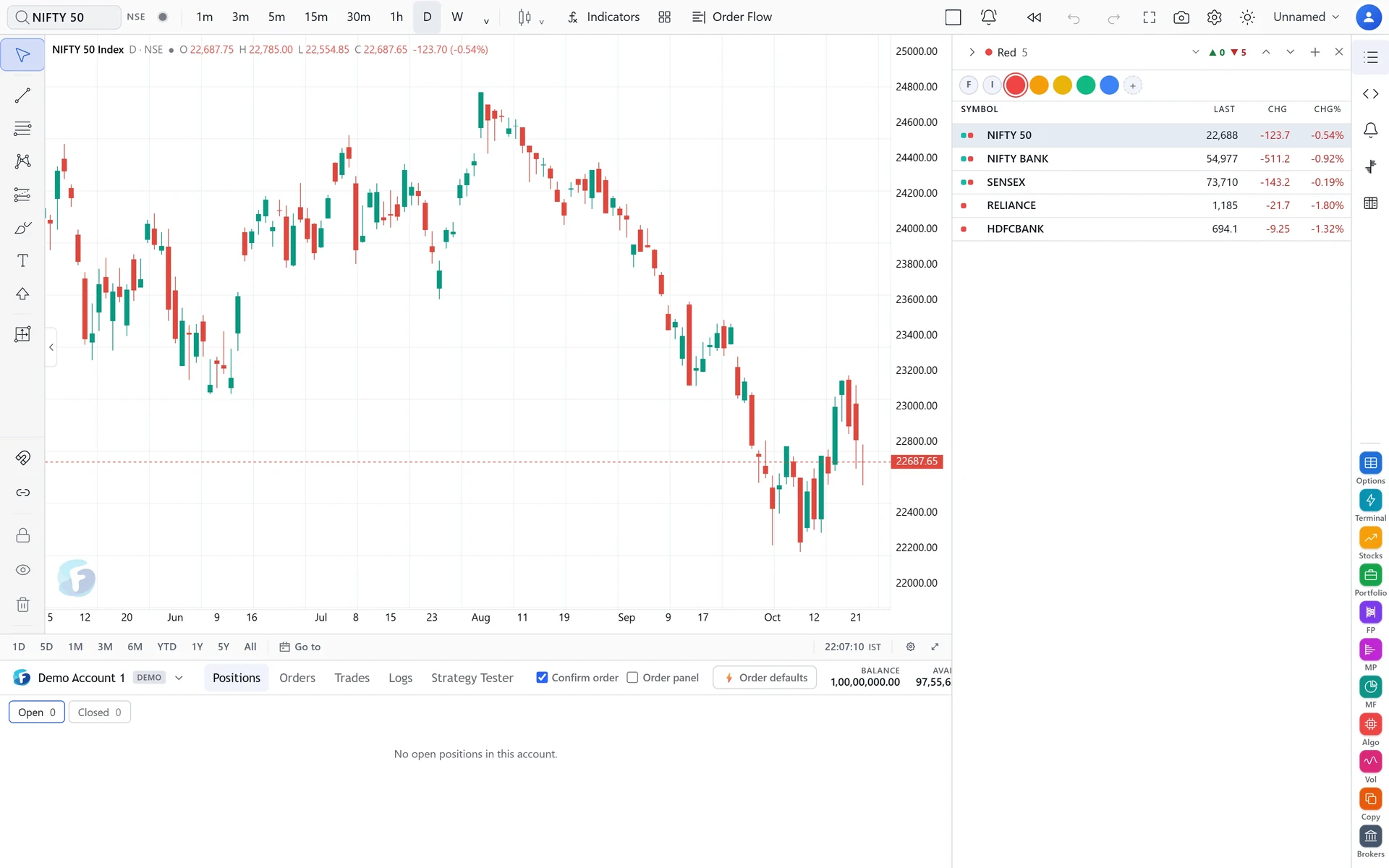Select the blue watchlist color flag
The width and height of the screenshot is (1389, 868).
click(1109, 85)
